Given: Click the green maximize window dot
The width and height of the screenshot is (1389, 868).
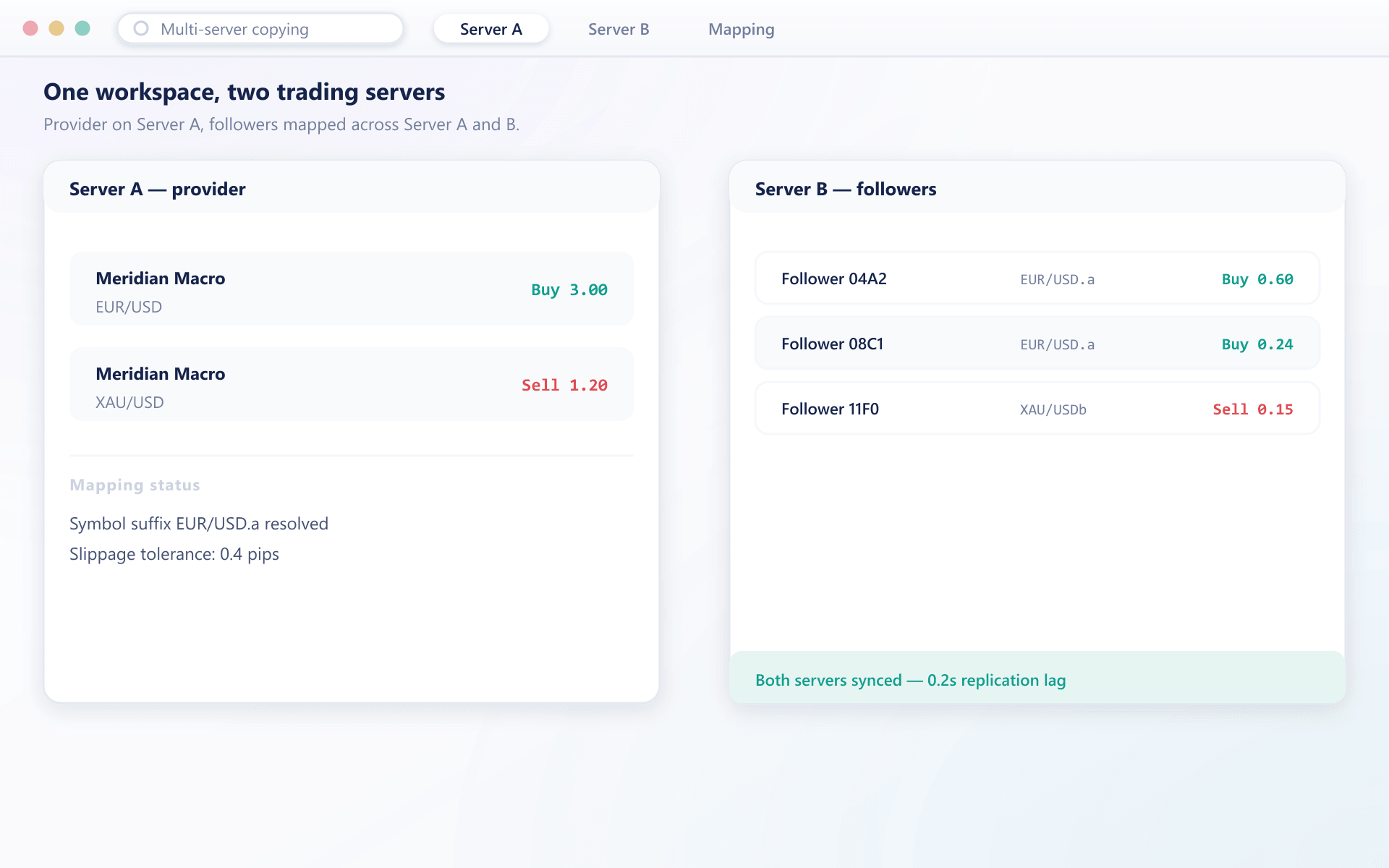Looking at the screenshot, I should click(82, 28).
